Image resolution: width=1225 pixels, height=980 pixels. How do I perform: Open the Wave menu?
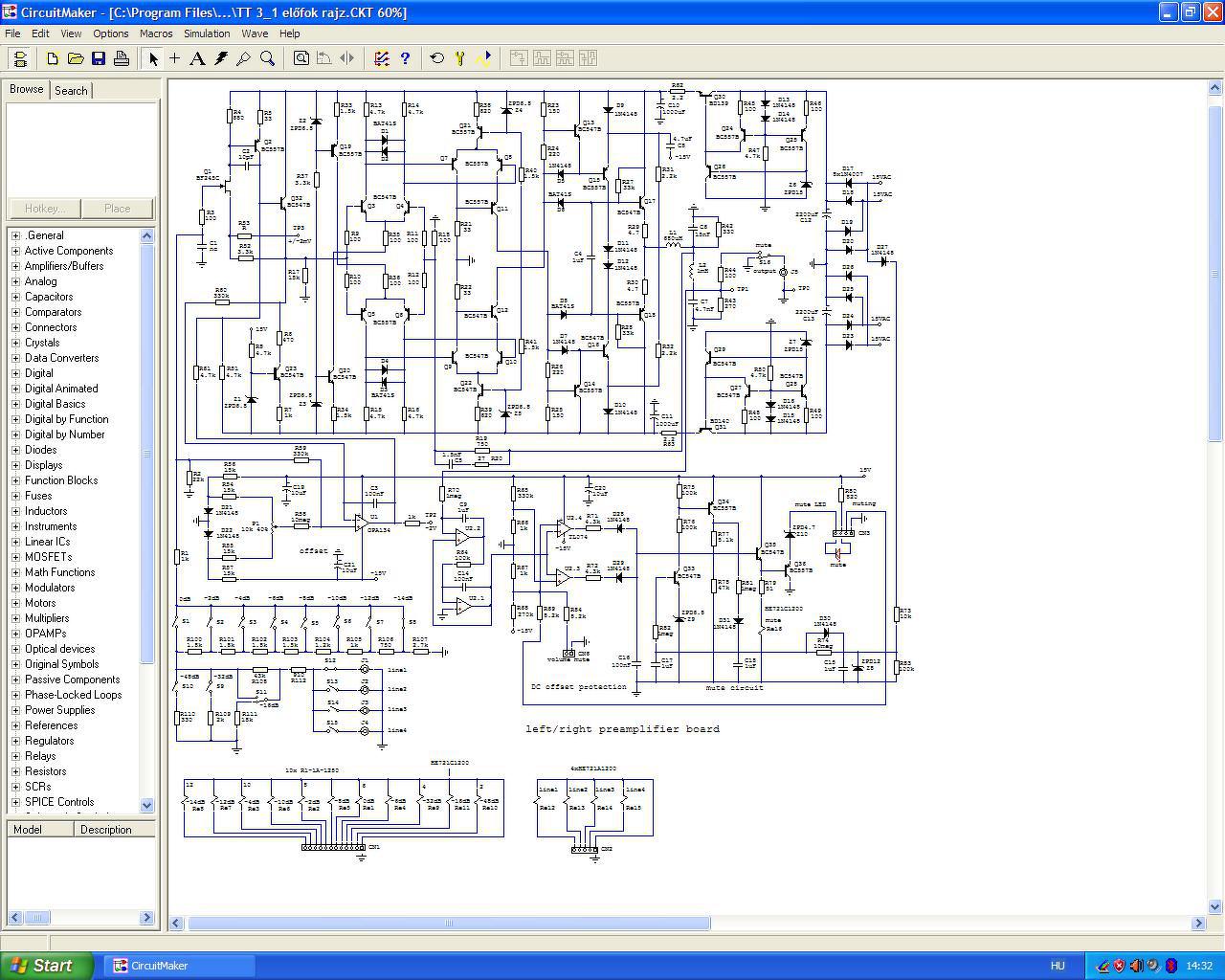pyautogui.click(x=255, y=33)
